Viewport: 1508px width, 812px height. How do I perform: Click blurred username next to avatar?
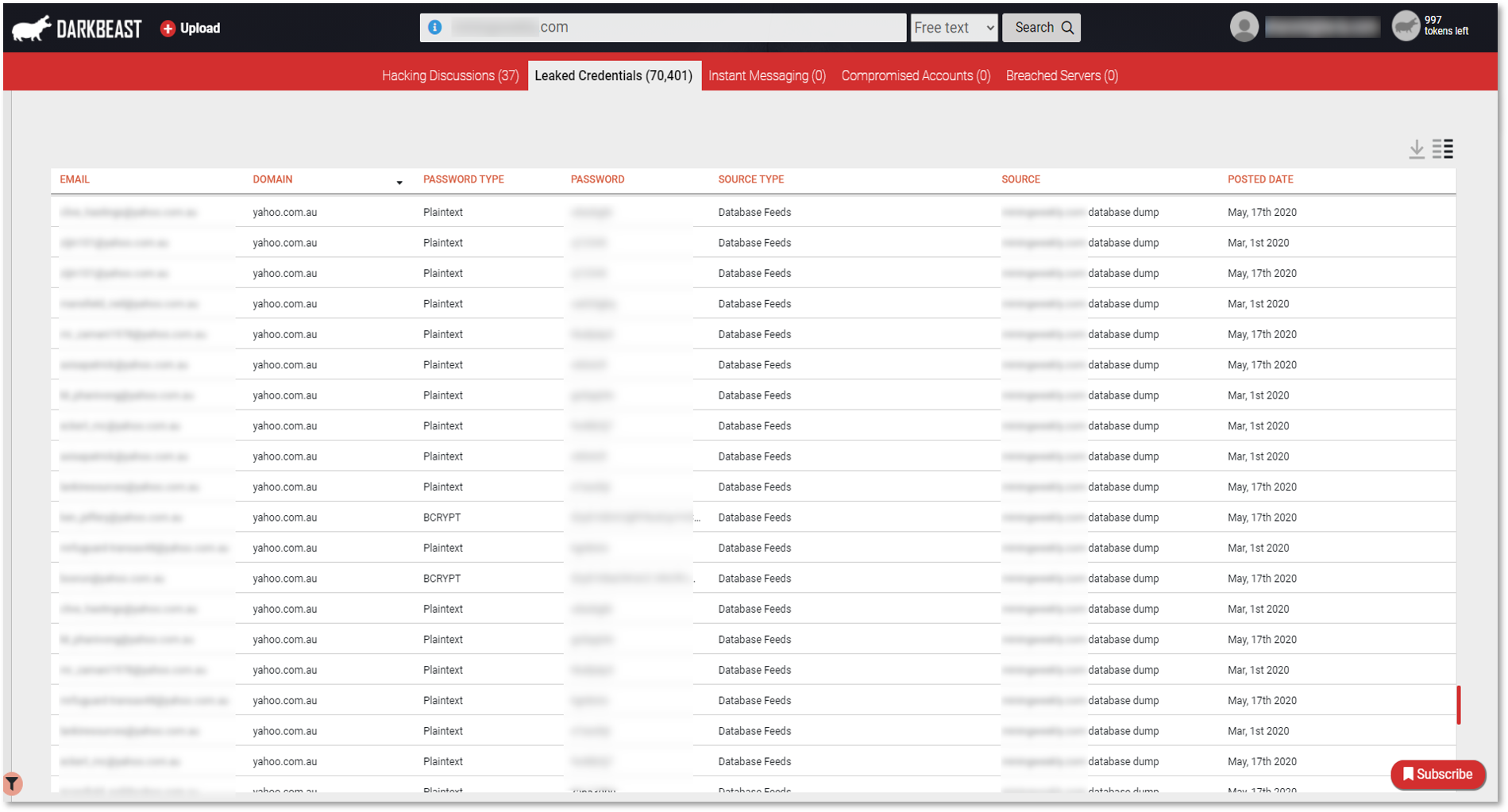tap(1321, 27)
